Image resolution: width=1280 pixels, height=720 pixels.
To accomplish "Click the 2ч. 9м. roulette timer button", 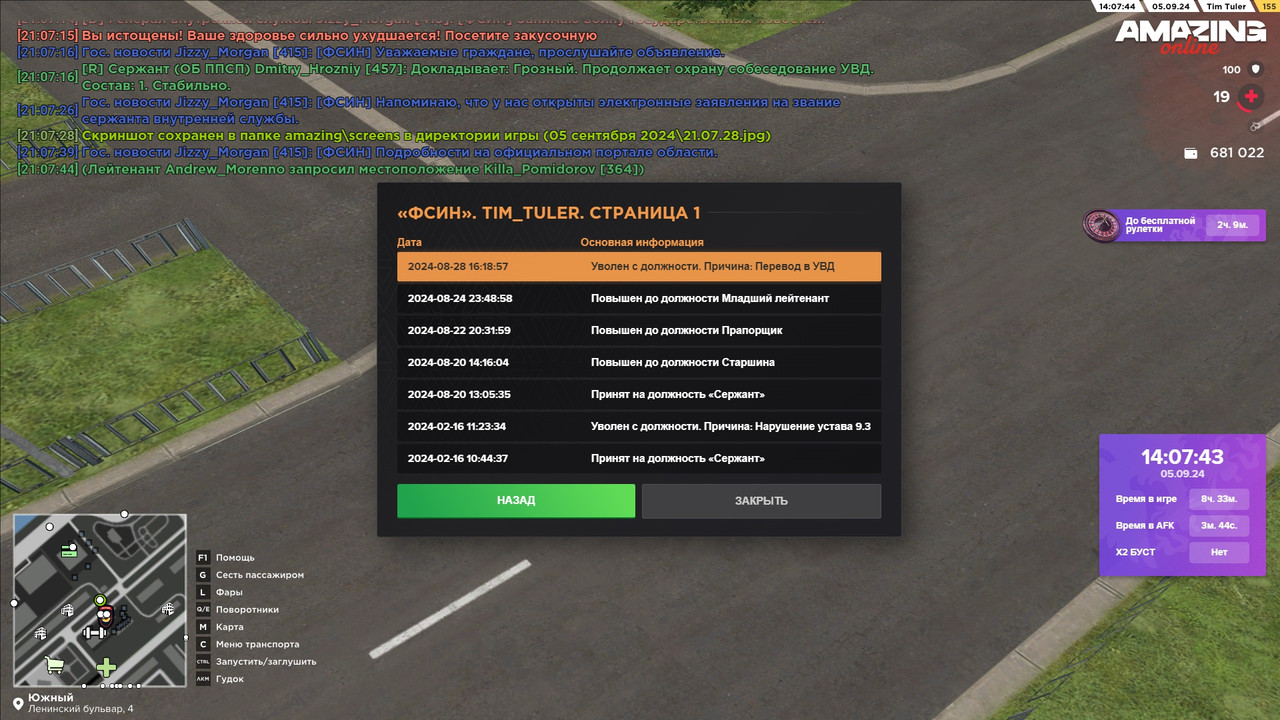I will click(1232, 225).
